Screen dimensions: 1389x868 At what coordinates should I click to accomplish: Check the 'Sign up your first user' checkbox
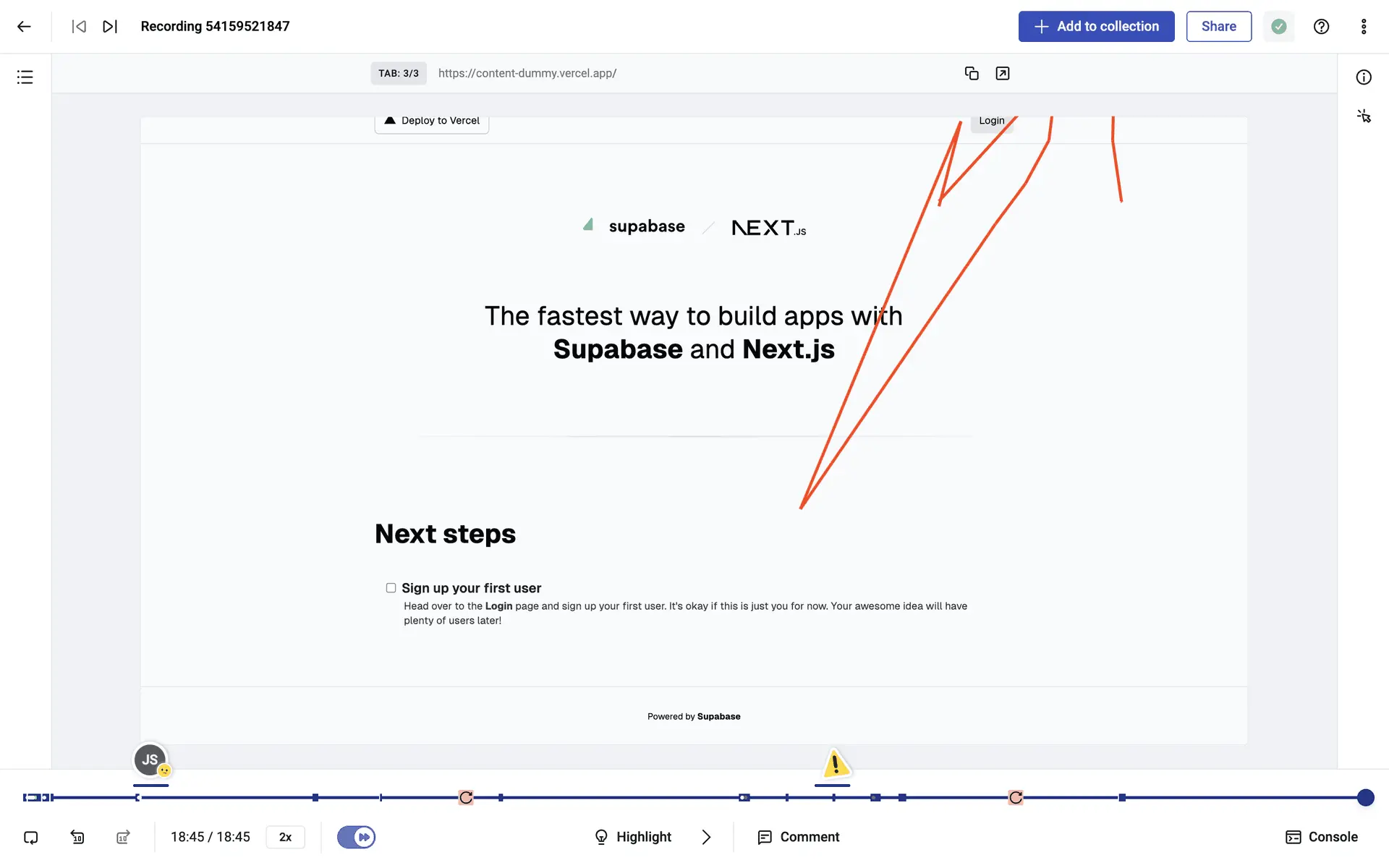[391, 588]
